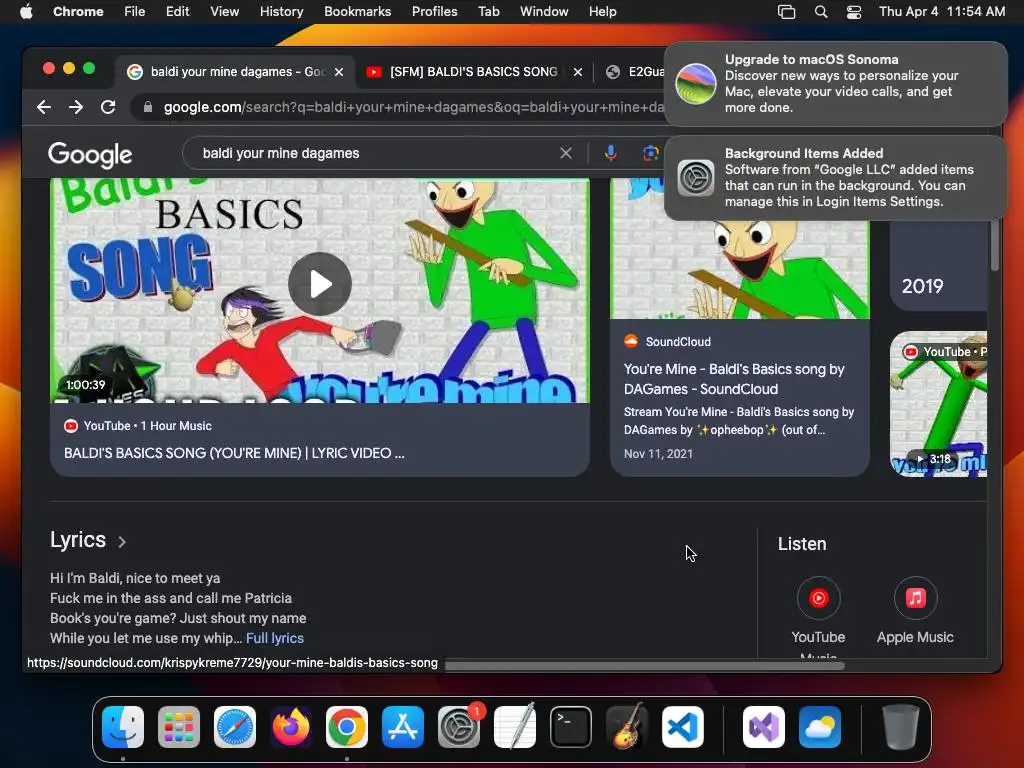Go forward in browser history
Image resolution: width=1024 pixels, height=768 pixels.
pos(76,107)
